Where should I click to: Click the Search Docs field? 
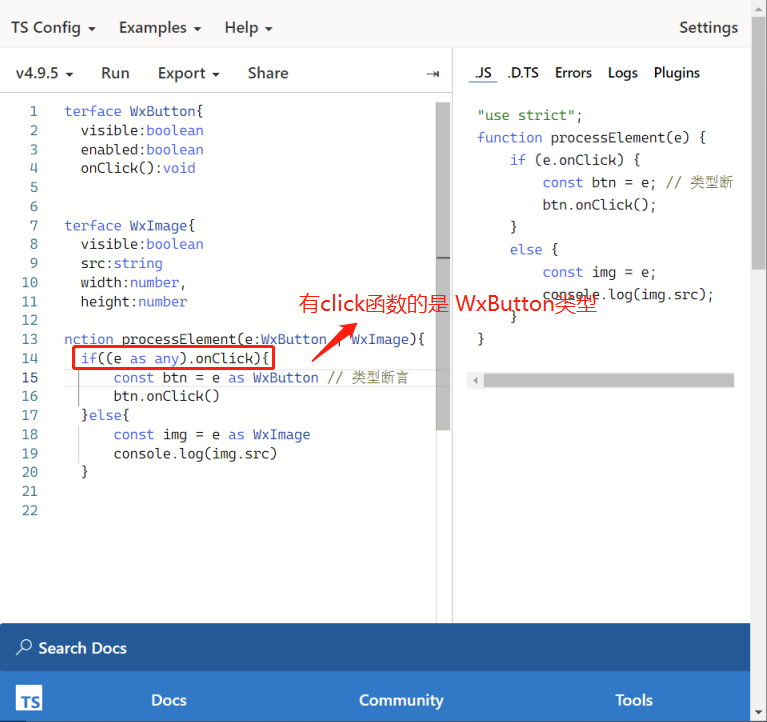click(x=375, y=648)
